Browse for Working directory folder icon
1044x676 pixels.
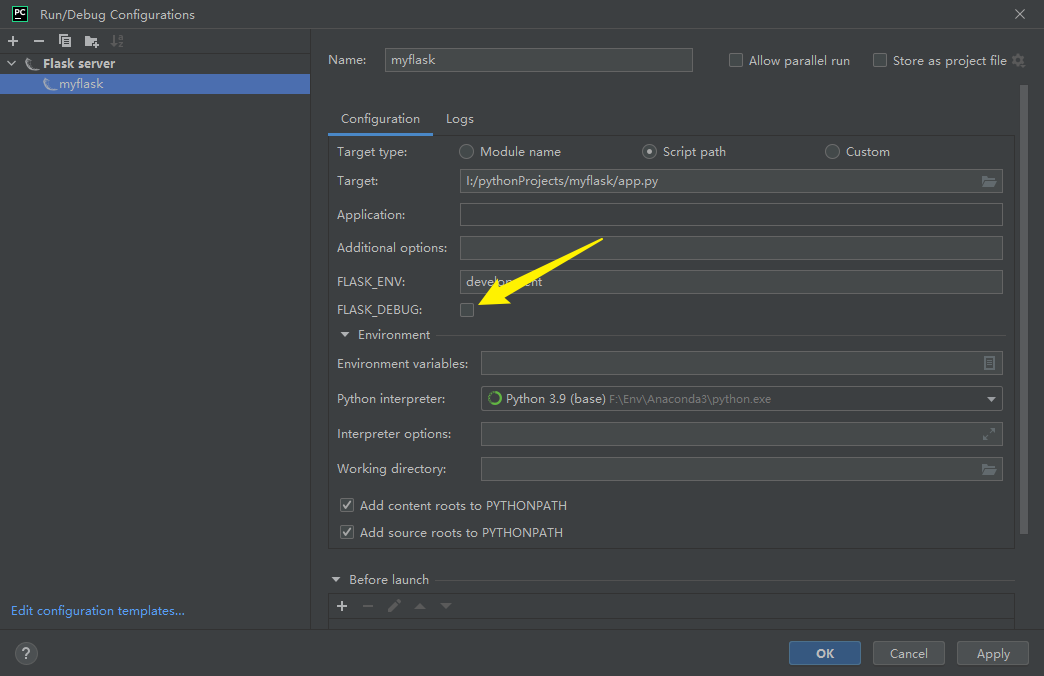(989, 469)
